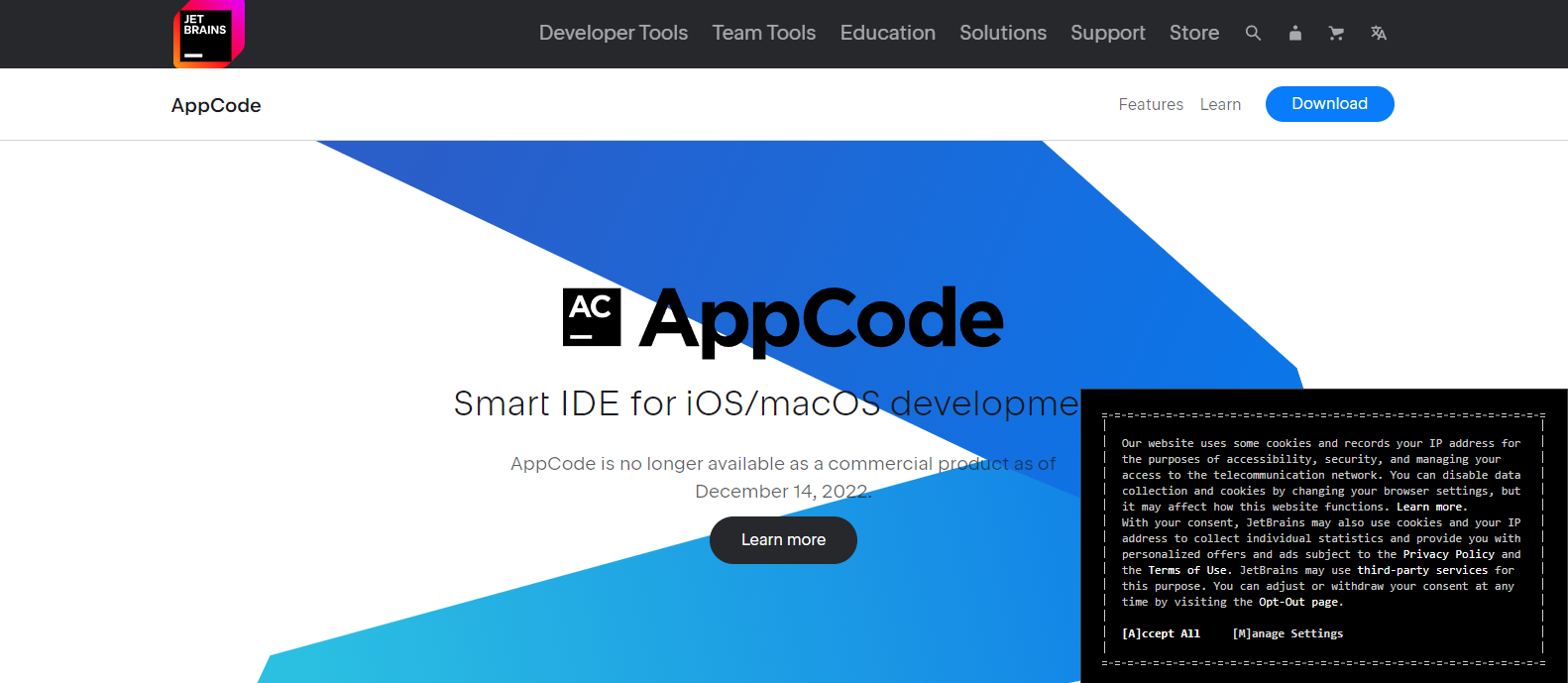Image resolution: width=1568 pixels, height=683 pixels.
Task: Accept all cookies in the banner
Action: (1161, 633)
